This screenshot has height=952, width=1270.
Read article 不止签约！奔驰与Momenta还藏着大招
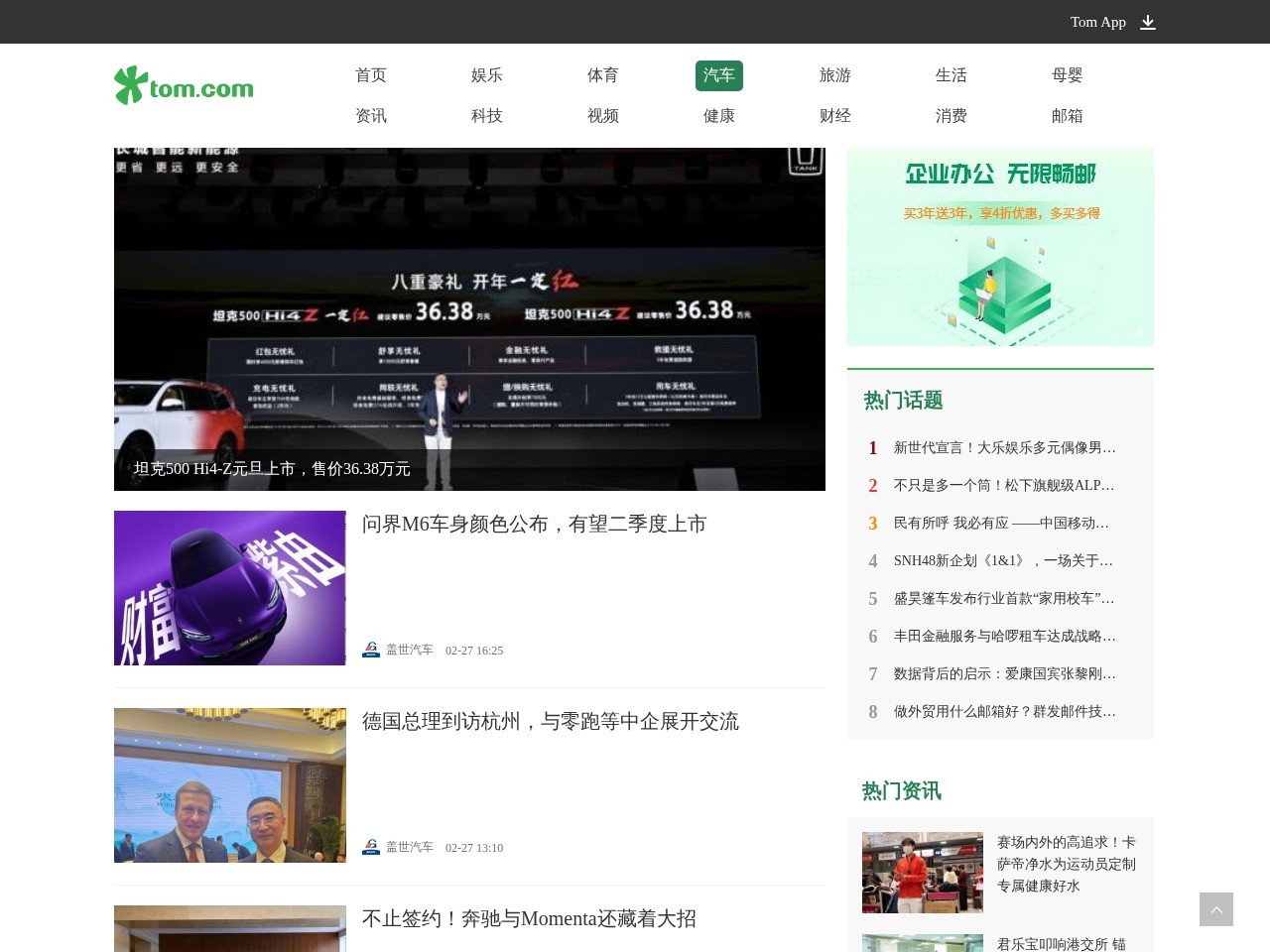(x=529, y=918)
